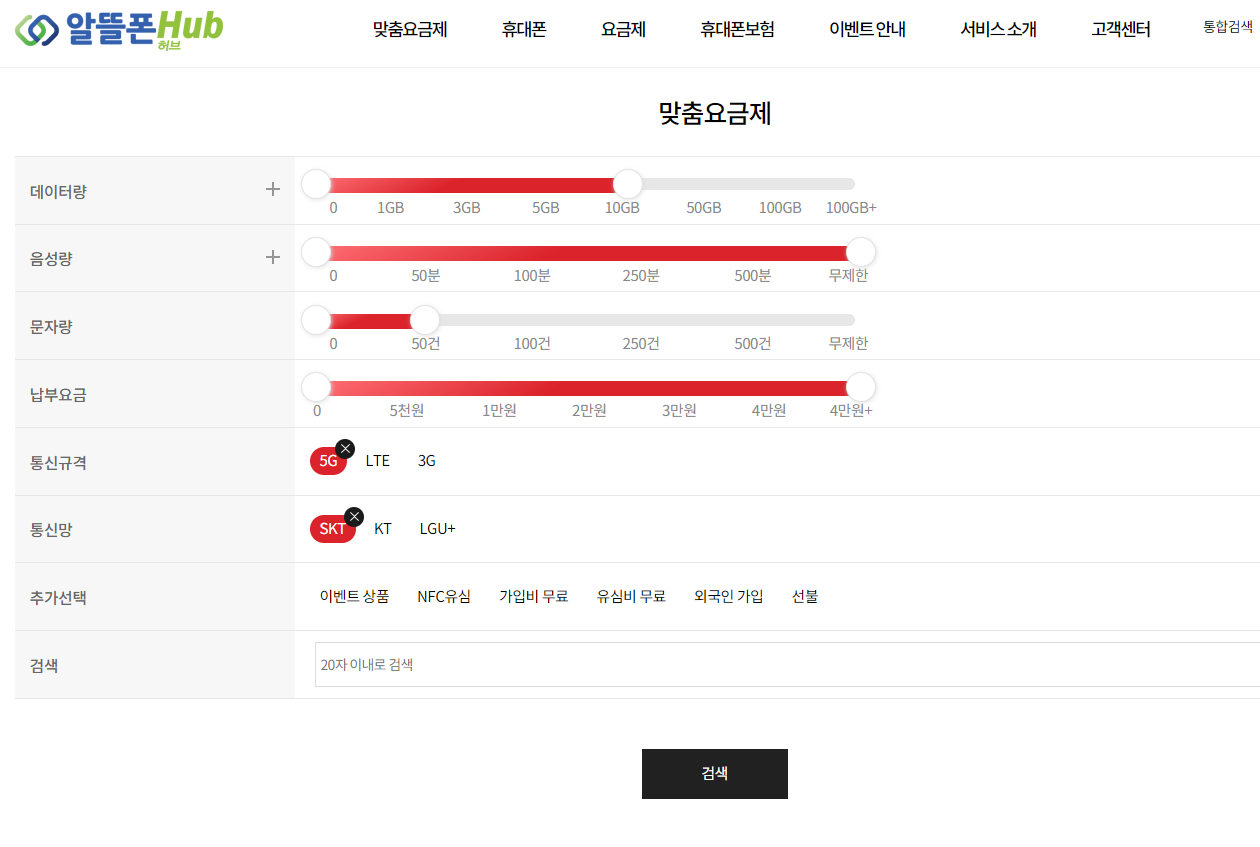Click the 납부요금 left slider handle at 0

316,387
